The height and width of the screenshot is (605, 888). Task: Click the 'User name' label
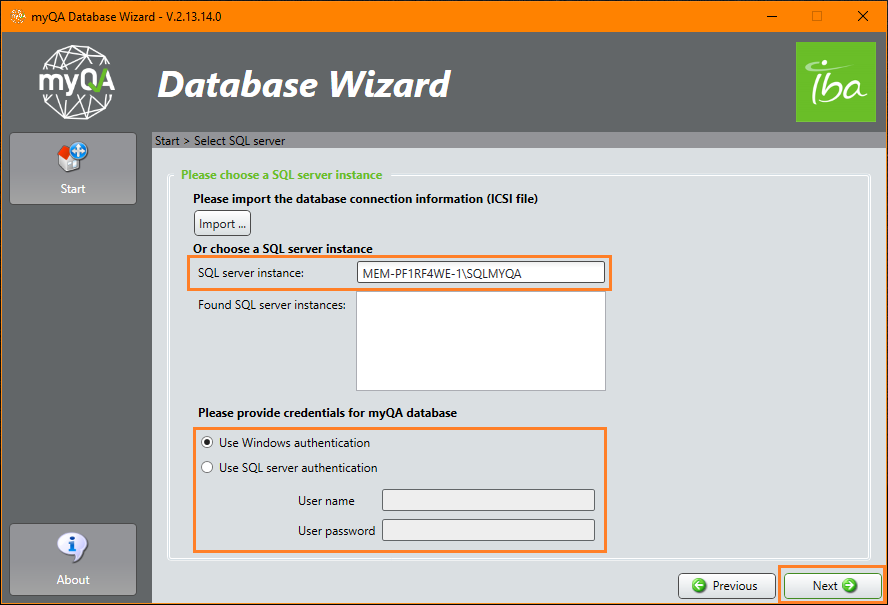pos(326,501)
